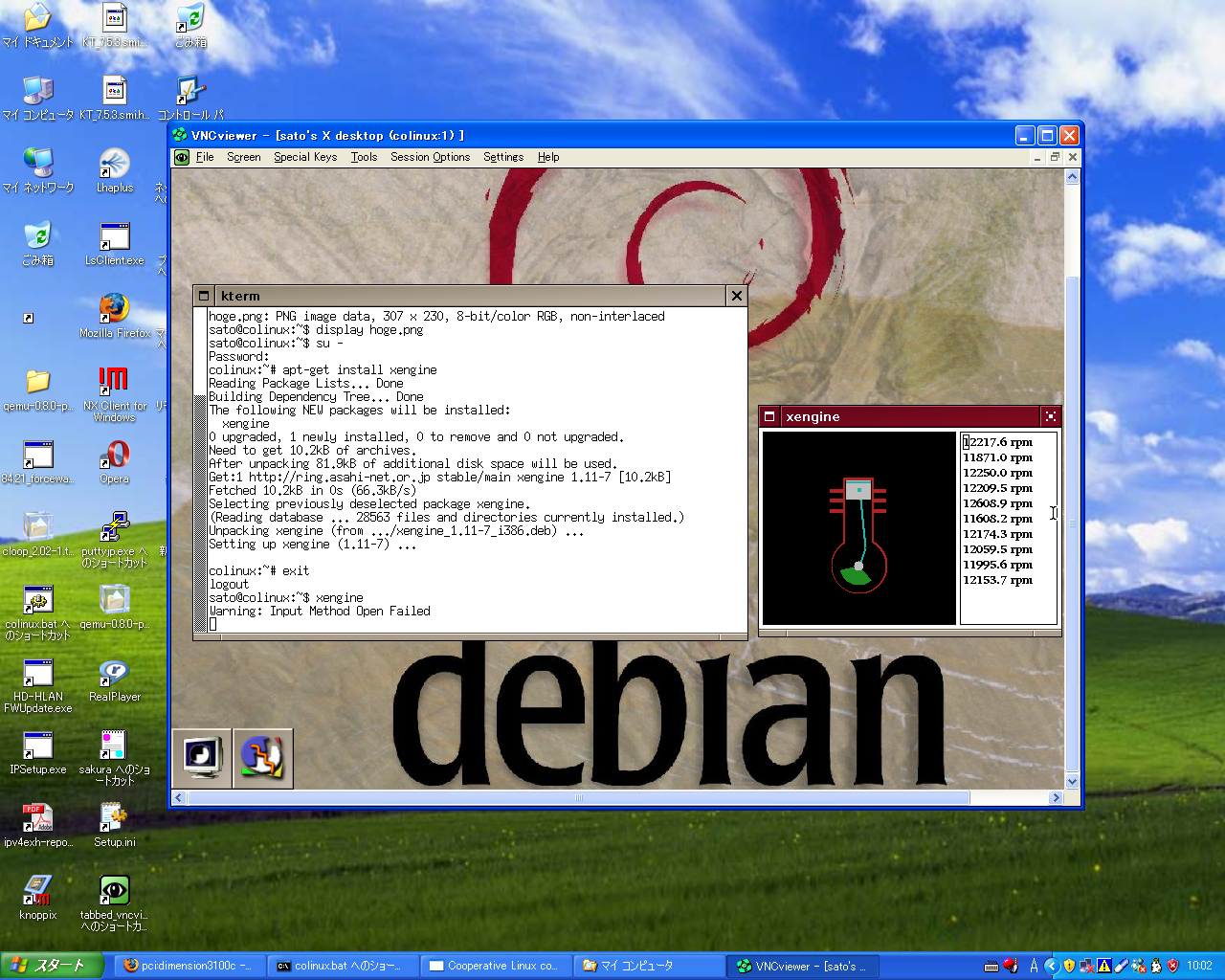The height and width of the screenshot is (980, 1225).
Task: Open the kterm window menu button
Action: (x=203, y=296)
